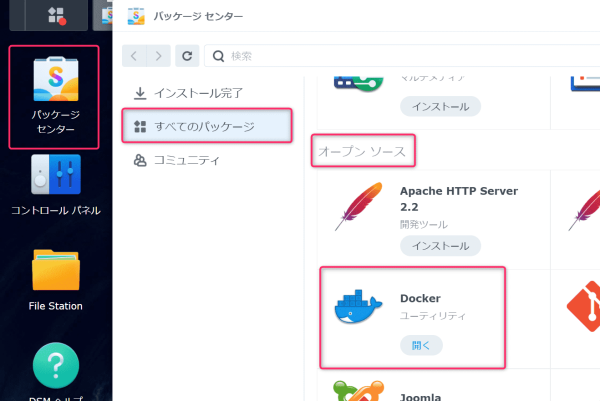Click the オープン ソース category heading

tap(362, 152)
